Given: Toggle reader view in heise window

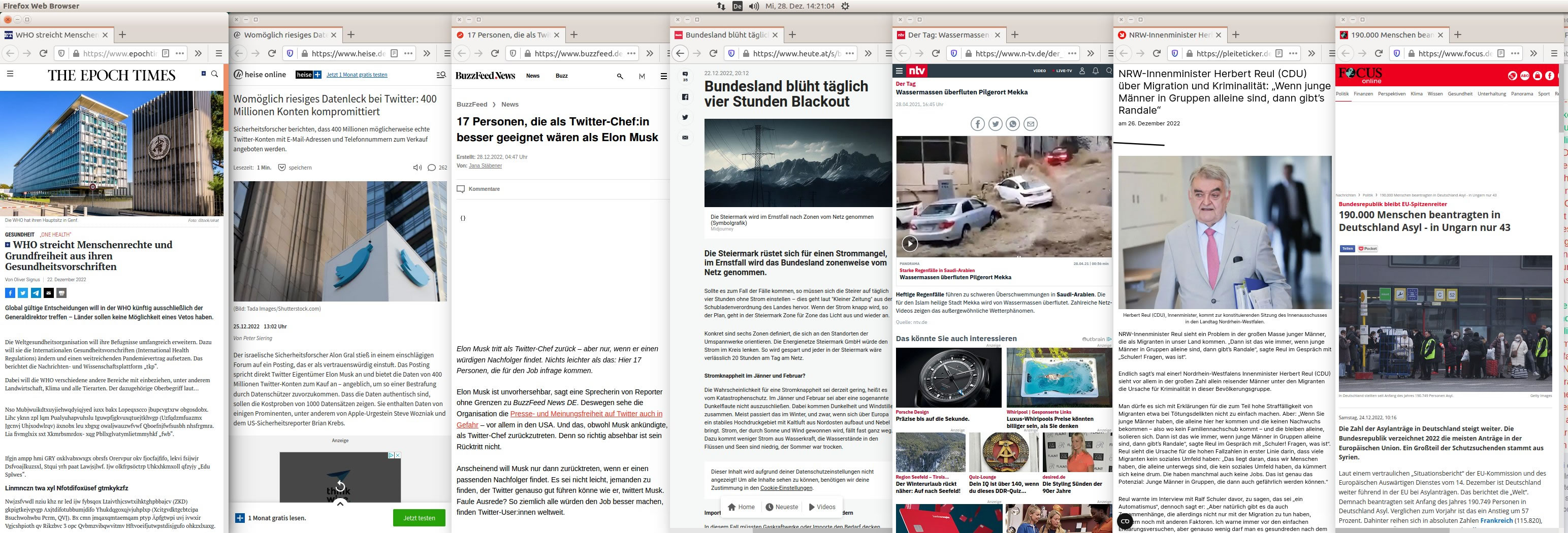Looking at the screenshot, I should point(394,53).
